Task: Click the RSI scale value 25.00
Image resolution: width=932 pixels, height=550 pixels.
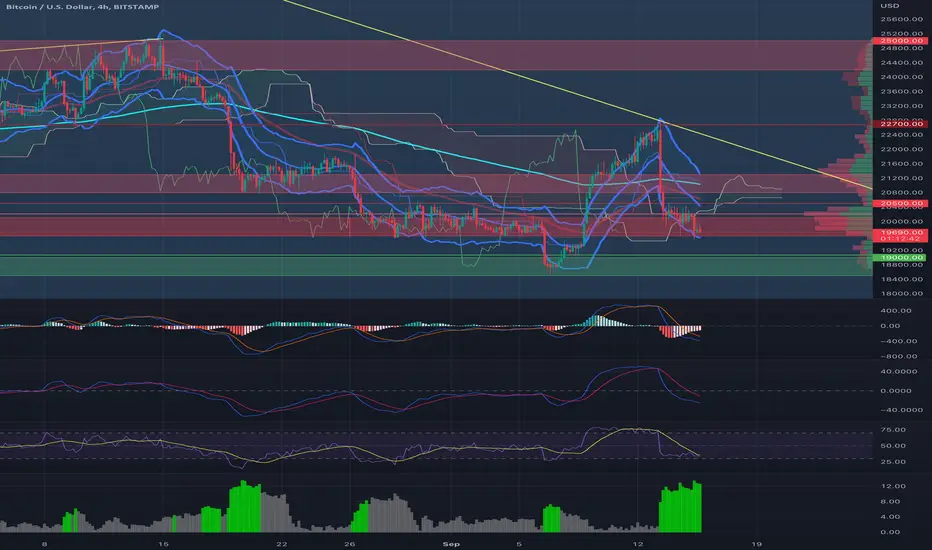Action: (x=893, y=461)
